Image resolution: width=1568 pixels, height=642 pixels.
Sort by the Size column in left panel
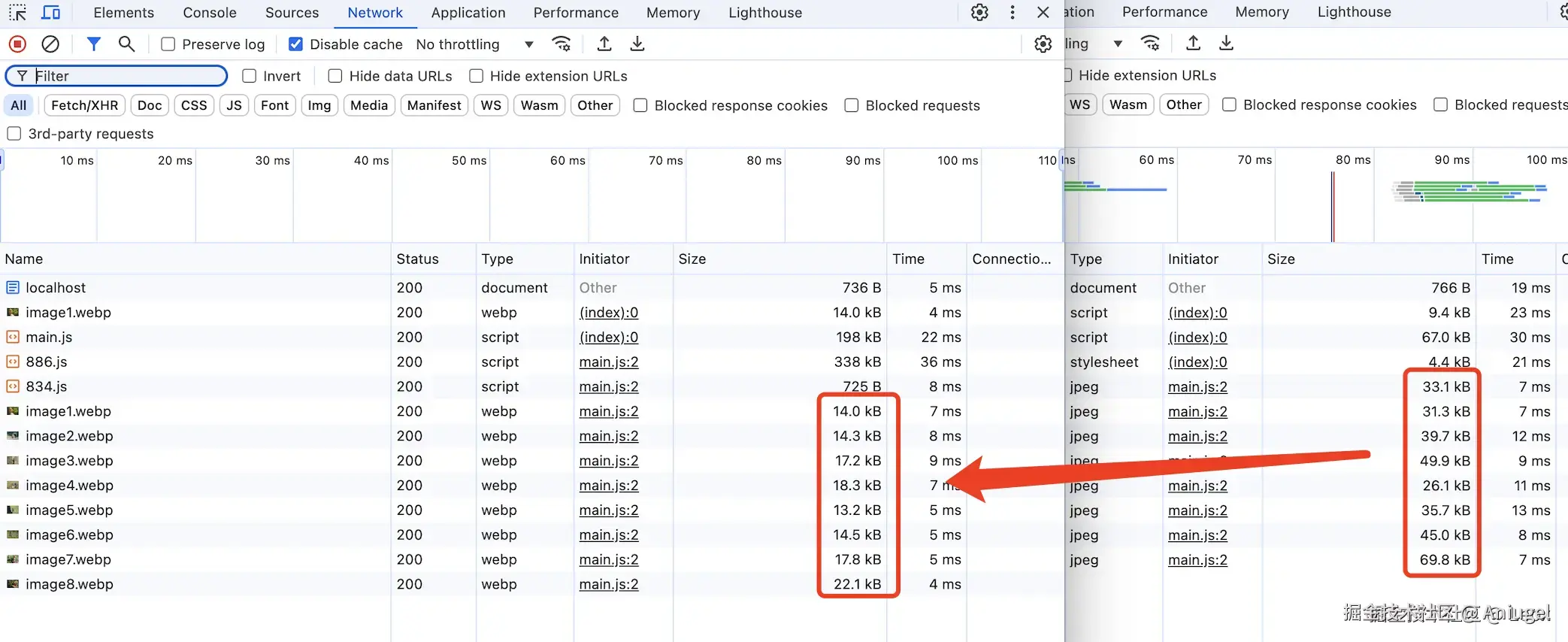pos(779,259)
